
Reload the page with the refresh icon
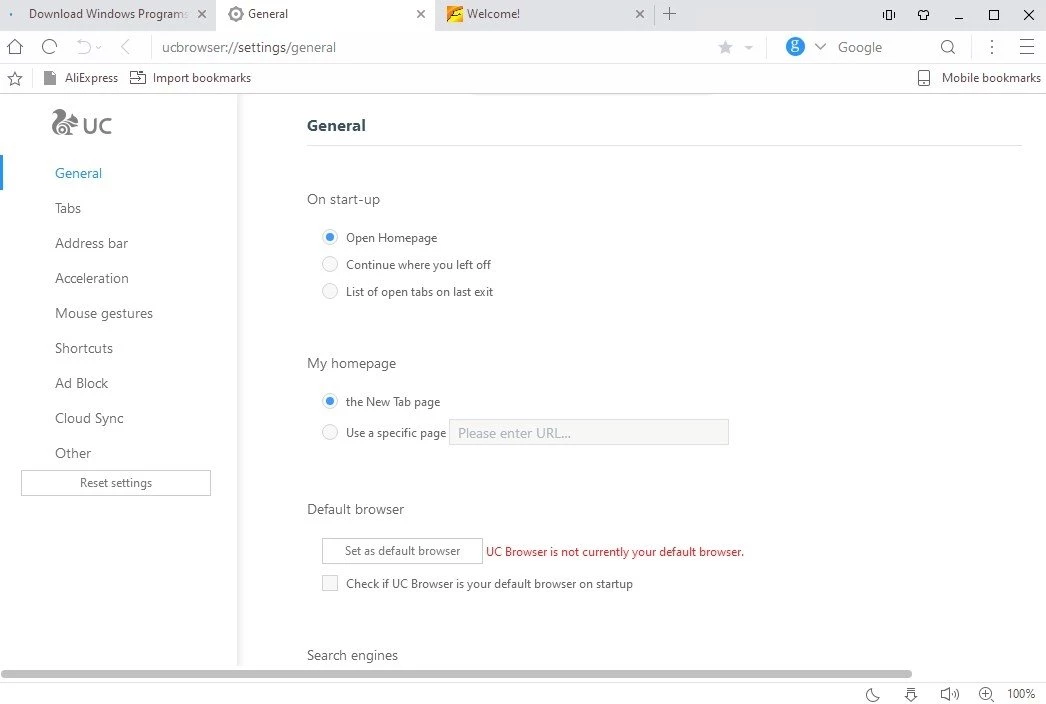49,47
